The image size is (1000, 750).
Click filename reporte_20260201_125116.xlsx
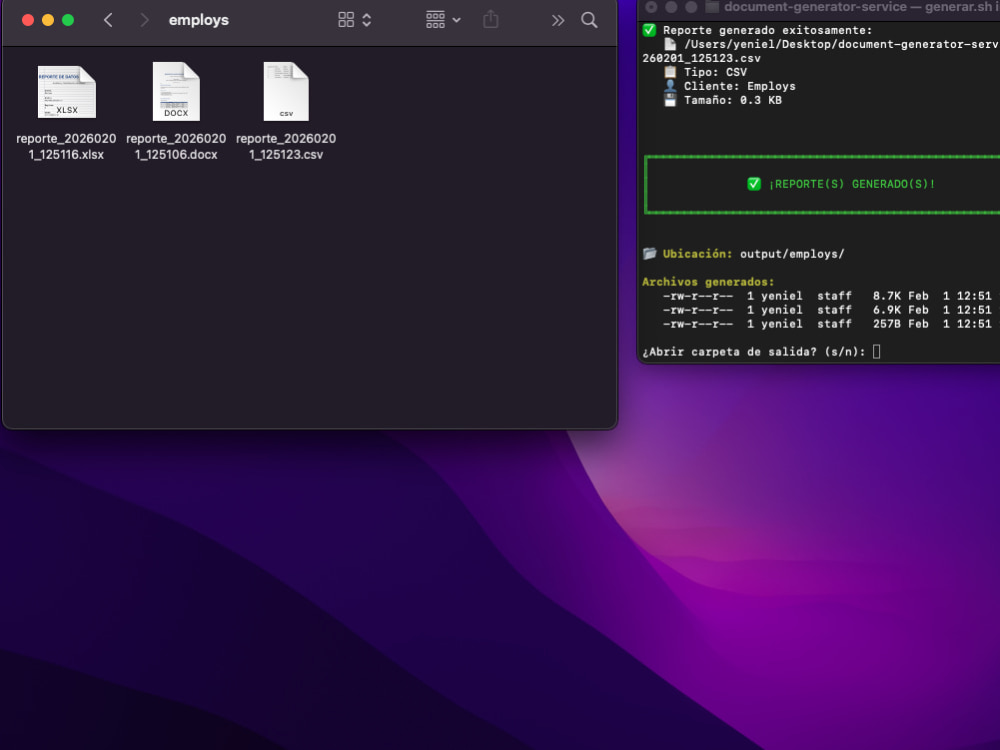pyautogui.click(x=66, y=147)
